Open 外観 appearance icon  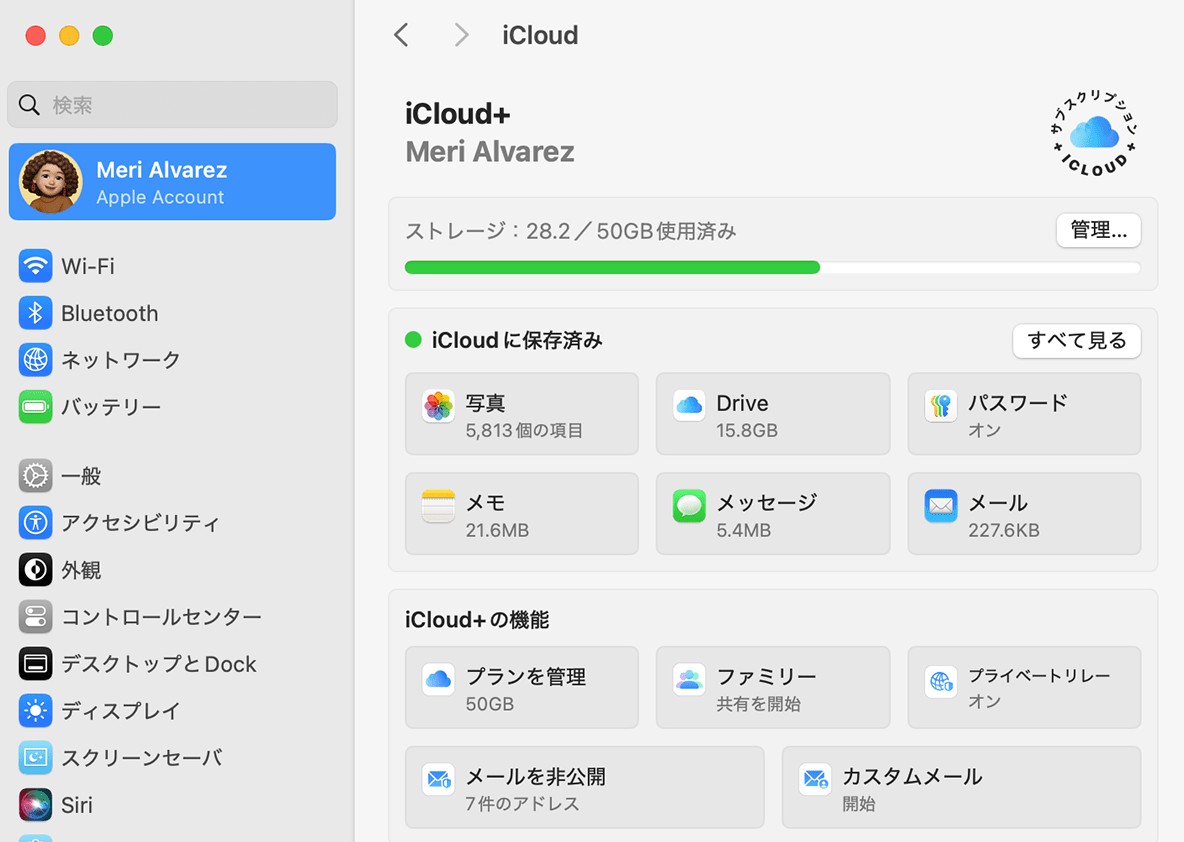35,569
